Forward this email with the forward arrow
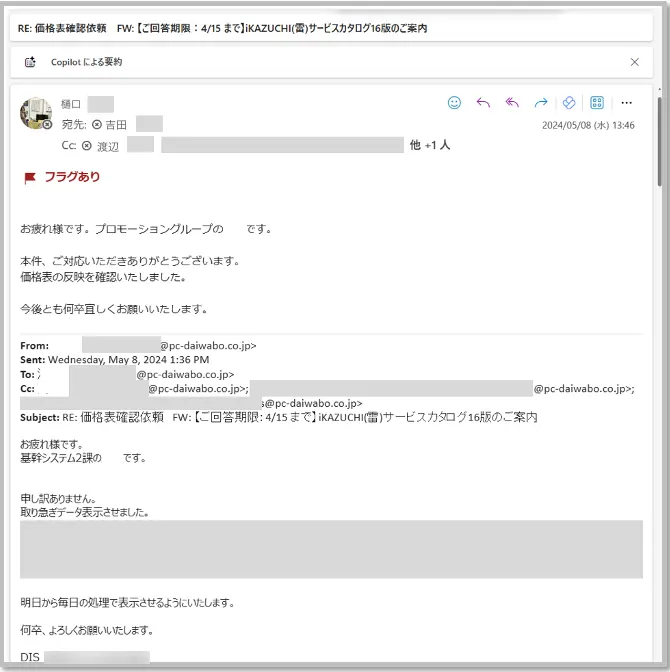 coord(541,103)
